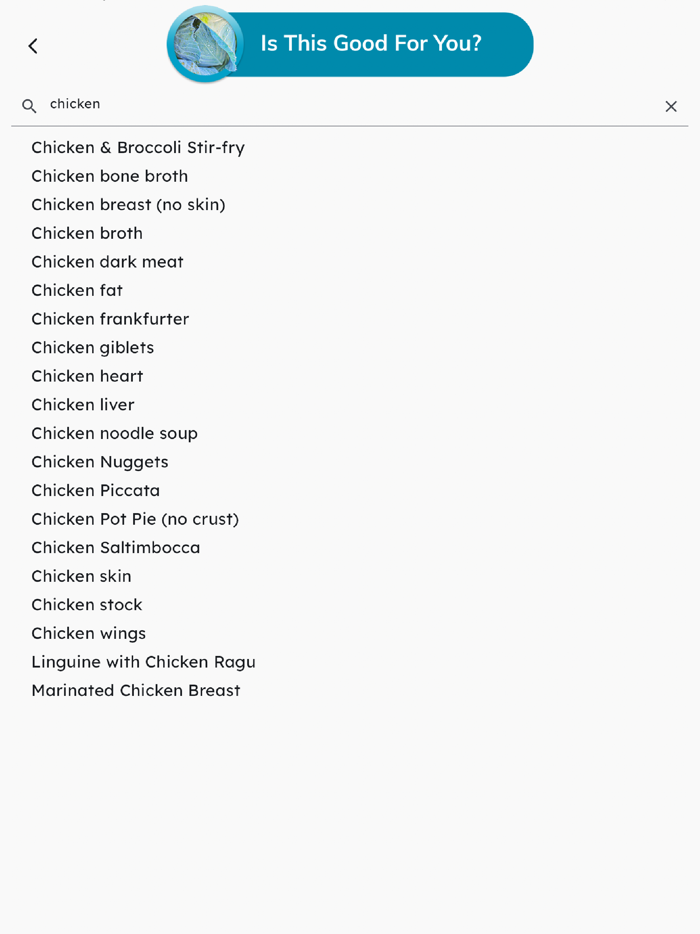Select 'Chicken Nuggets' from results
Viewport: 700px width, 934px height.
point(100,462)
